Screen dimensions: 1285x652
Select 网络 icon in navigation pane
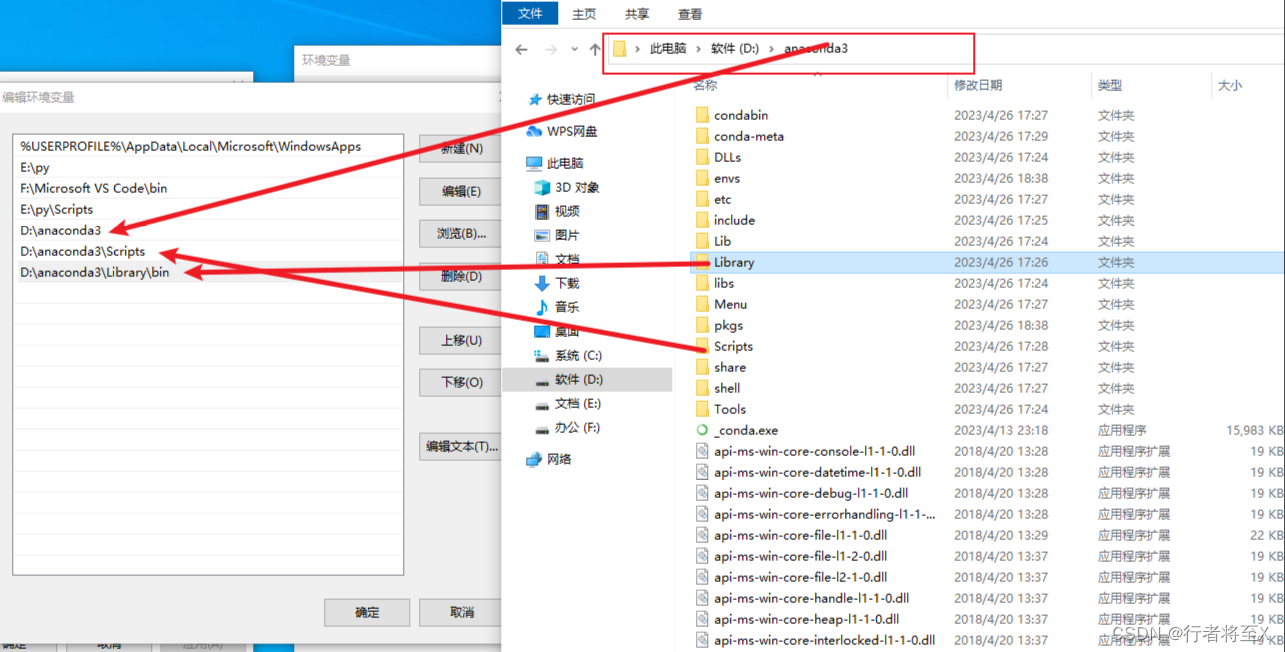[535, 459]
